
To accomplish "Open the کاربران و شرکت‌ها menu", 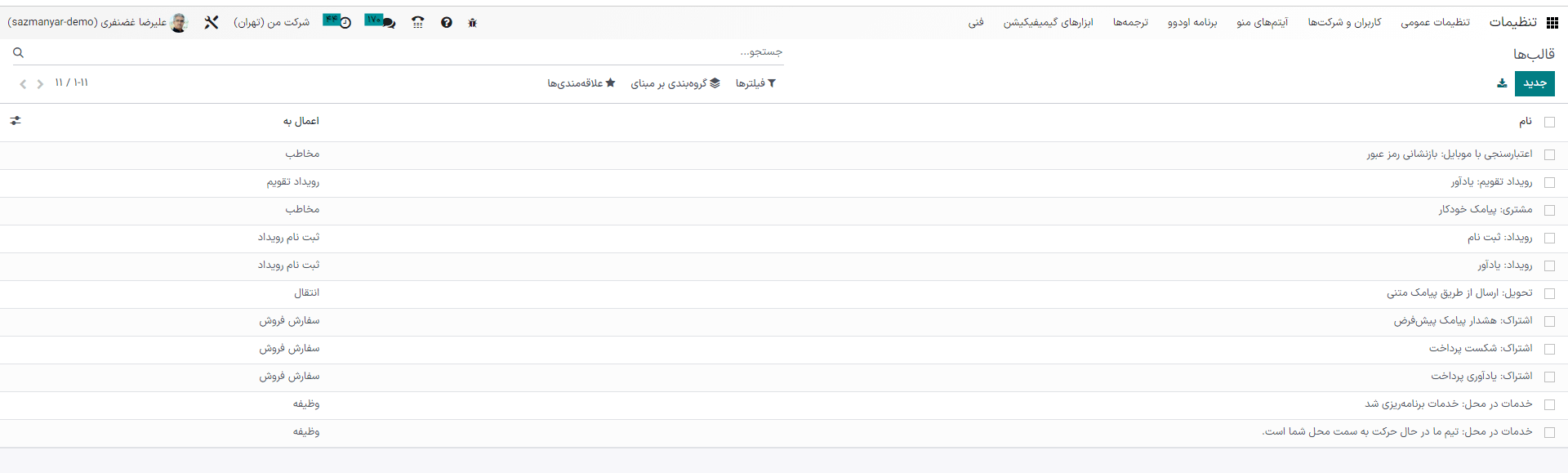I will point(1344,22).
